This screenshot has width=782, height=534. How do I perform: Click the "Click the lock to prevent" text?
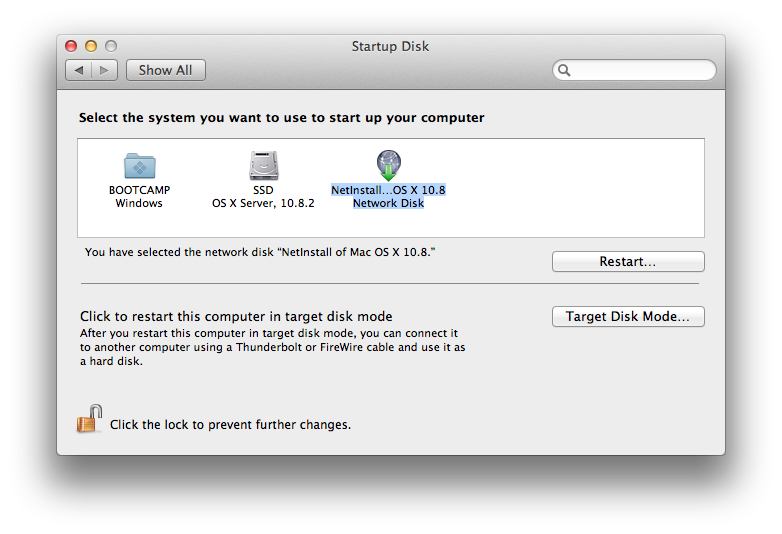230,425
